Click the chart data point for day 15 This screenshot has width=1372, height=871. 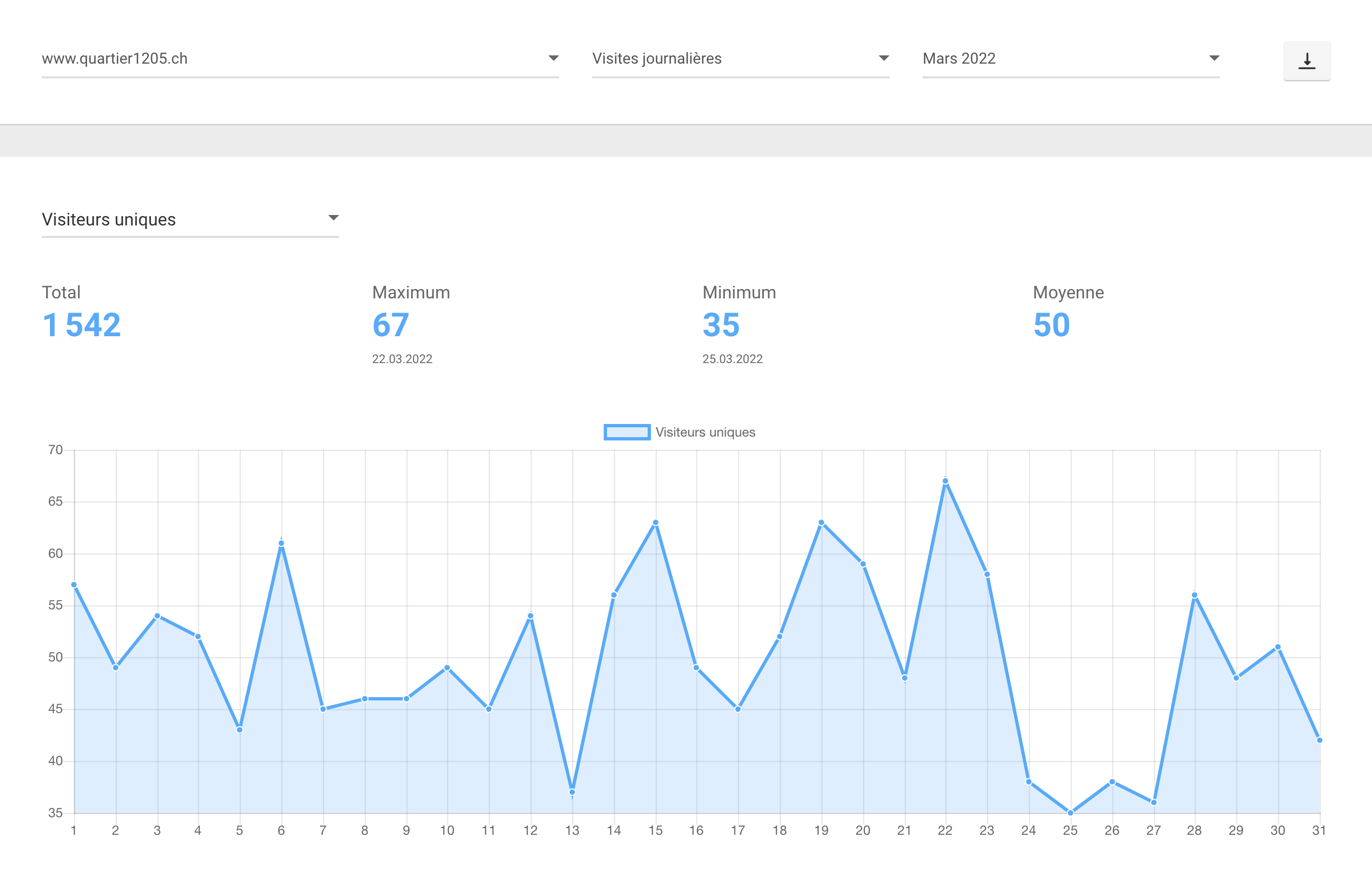(655, 523)
